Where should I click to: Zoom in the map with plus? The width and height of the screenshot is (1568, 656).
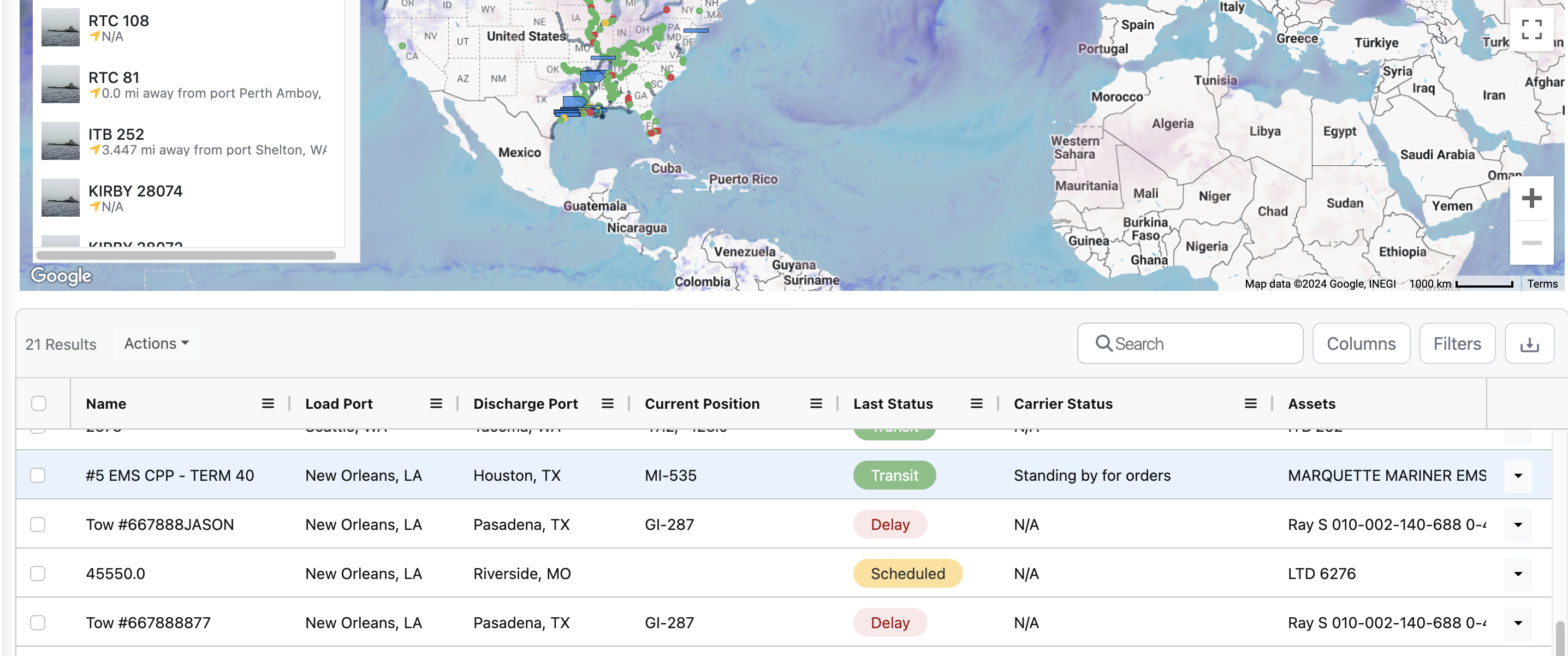pos(1531,198)
